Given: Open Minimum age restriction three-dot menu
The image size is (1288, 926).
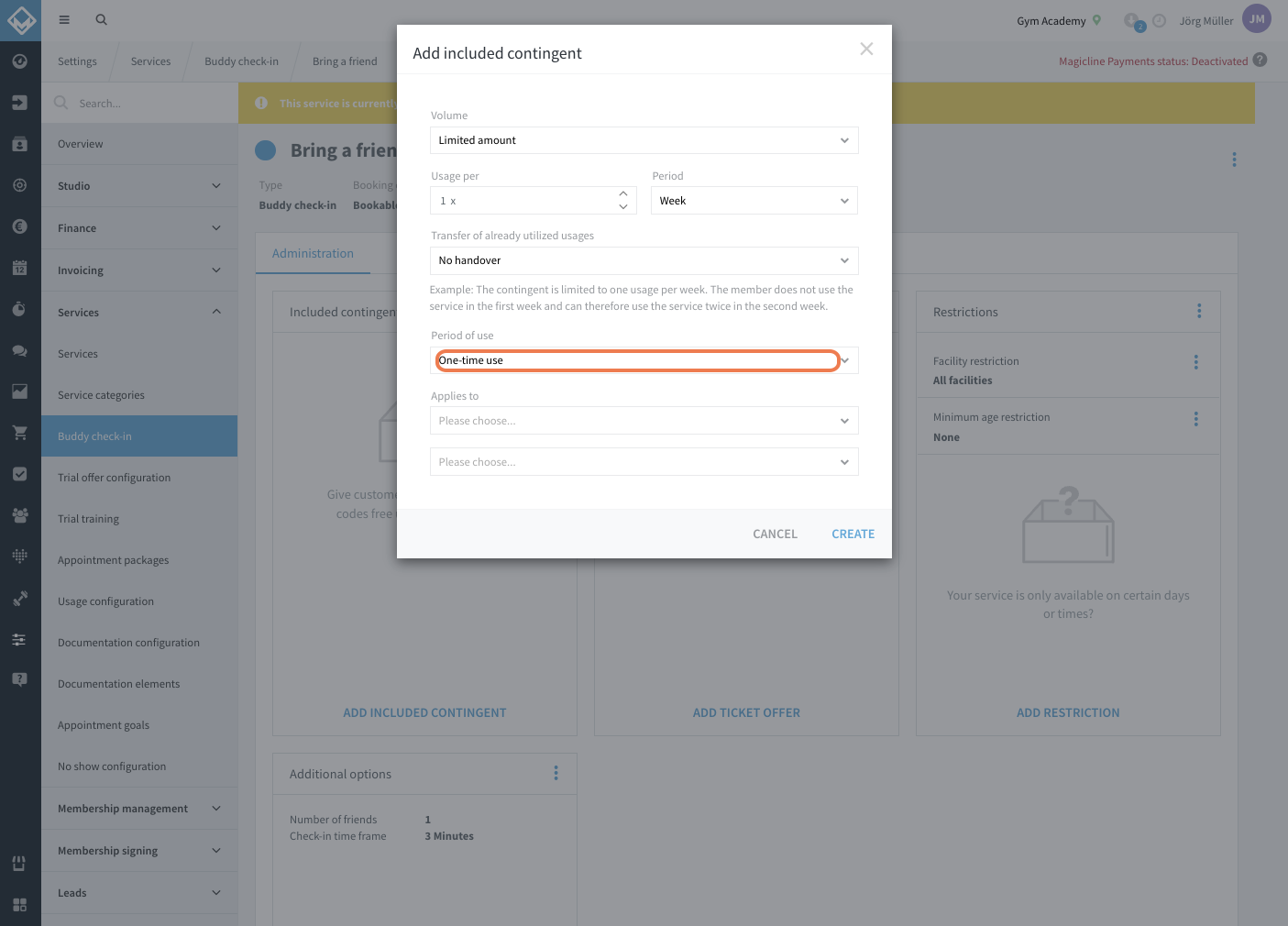Looking at the screenshot, I should pyautogui.click(x=1196, y=419).
